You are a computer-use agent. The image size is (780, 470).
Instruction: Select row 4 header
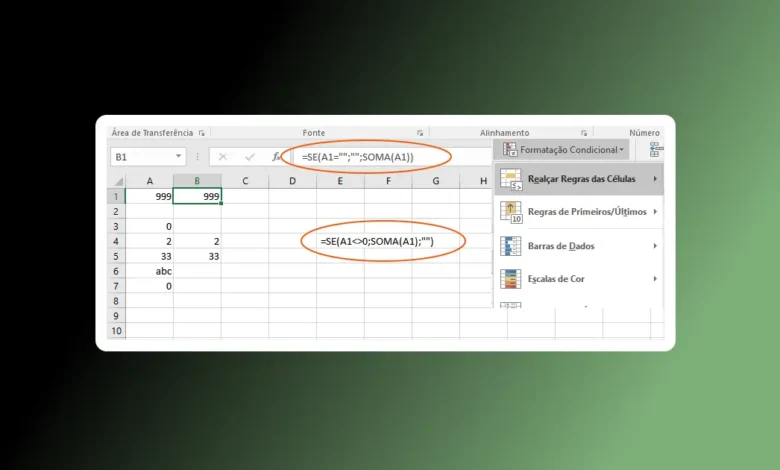[x=116, y=241]
